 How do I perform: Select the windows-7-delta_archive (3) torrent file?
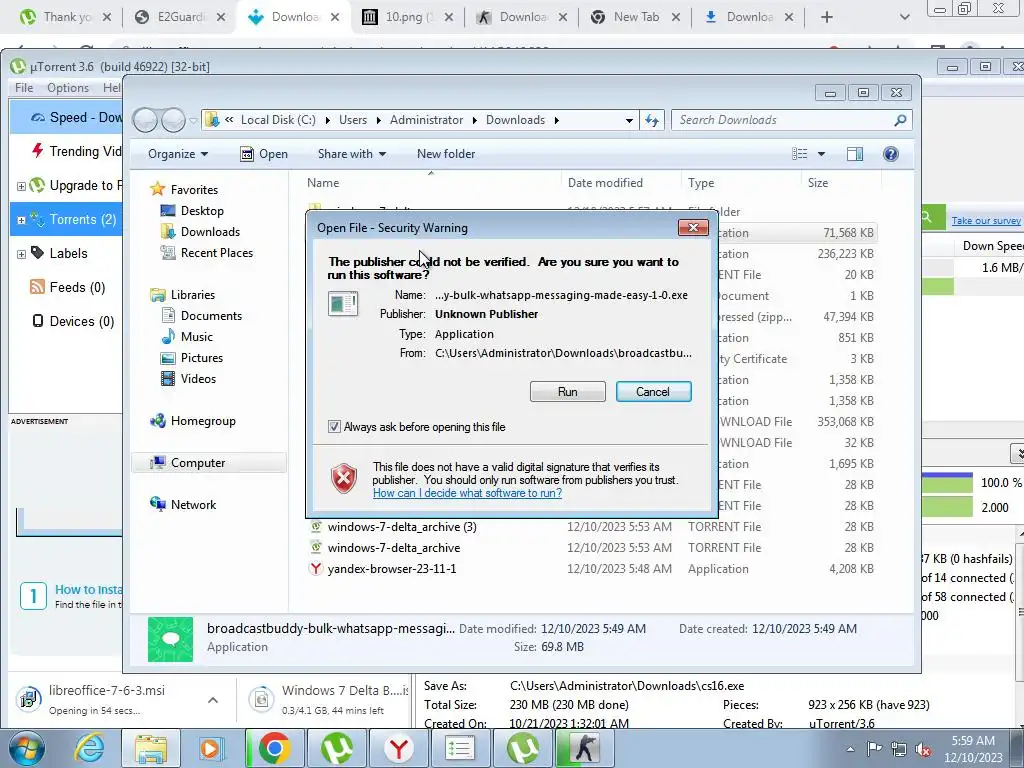coord(402,526)
